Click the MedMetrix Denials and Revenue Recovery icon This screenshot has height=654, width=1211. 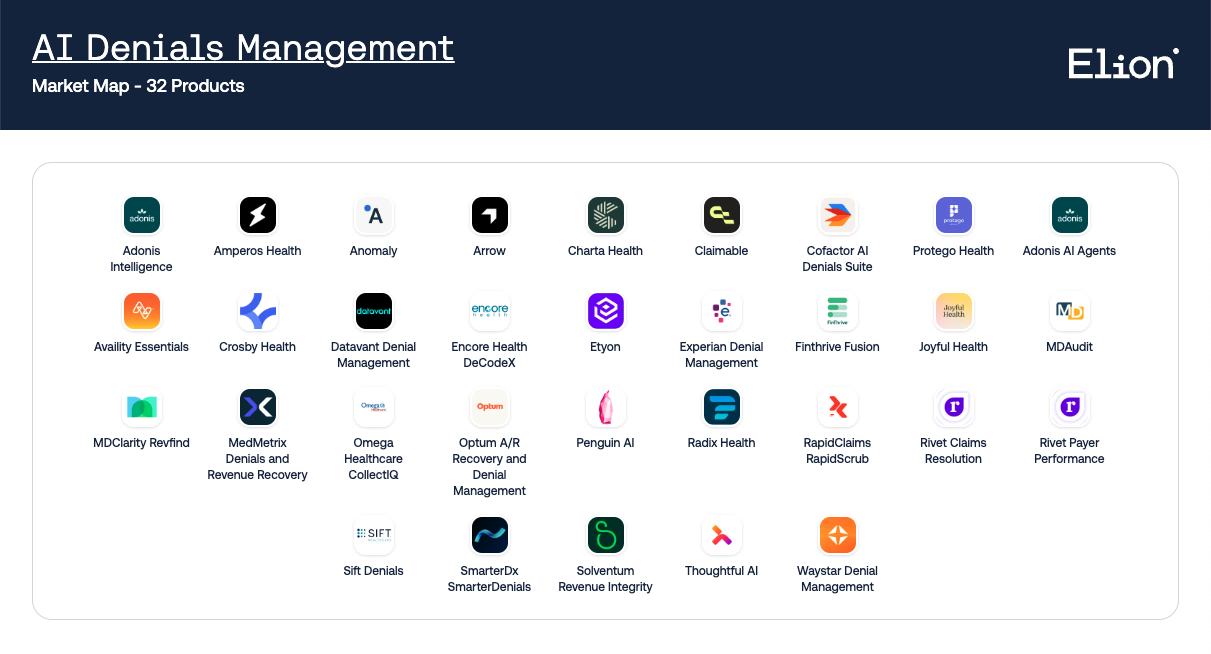(257, 407)
